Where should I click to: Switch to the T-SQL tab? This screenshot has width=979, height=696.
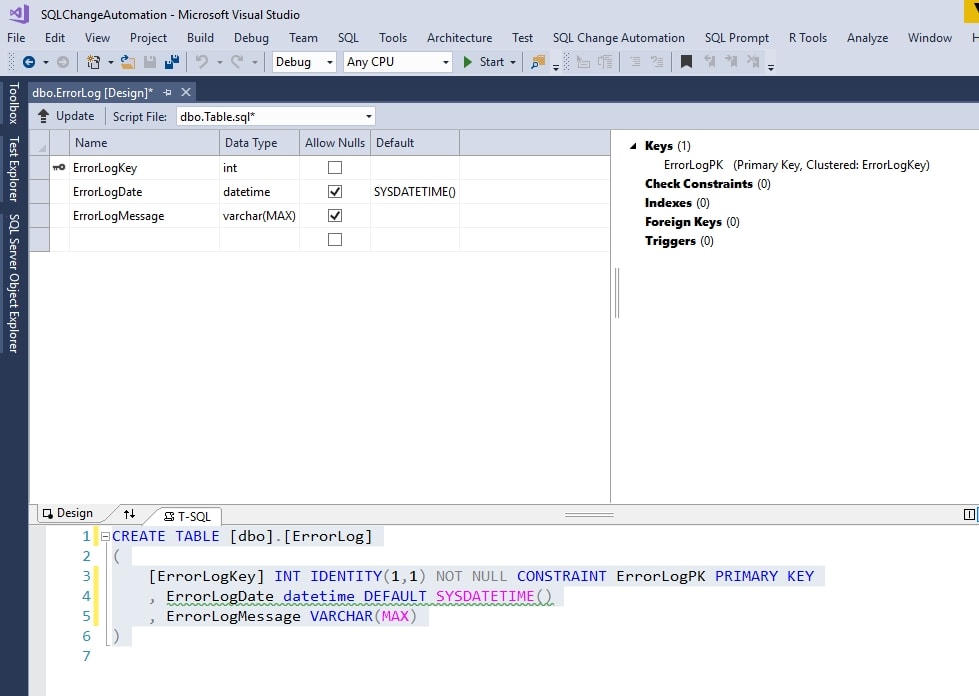pos(187,516)
